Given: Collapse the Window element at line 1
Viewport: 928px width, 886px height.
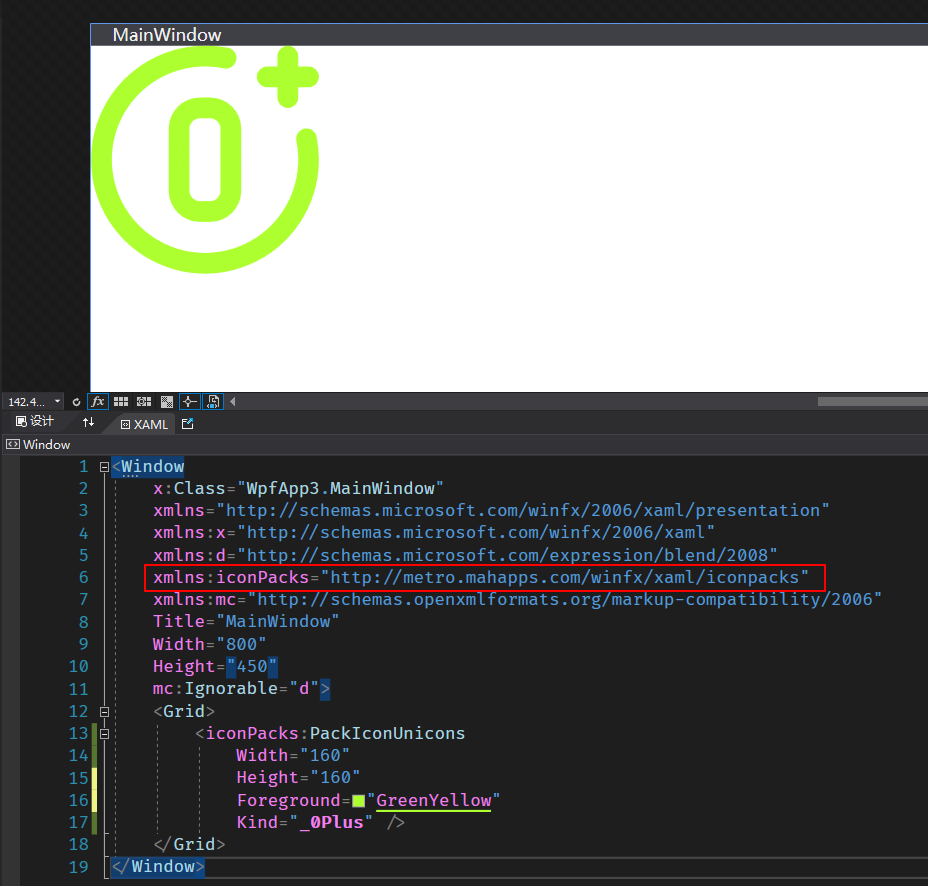Looking at the screenshot, I should pyautogui.click(x=104, y=467).
